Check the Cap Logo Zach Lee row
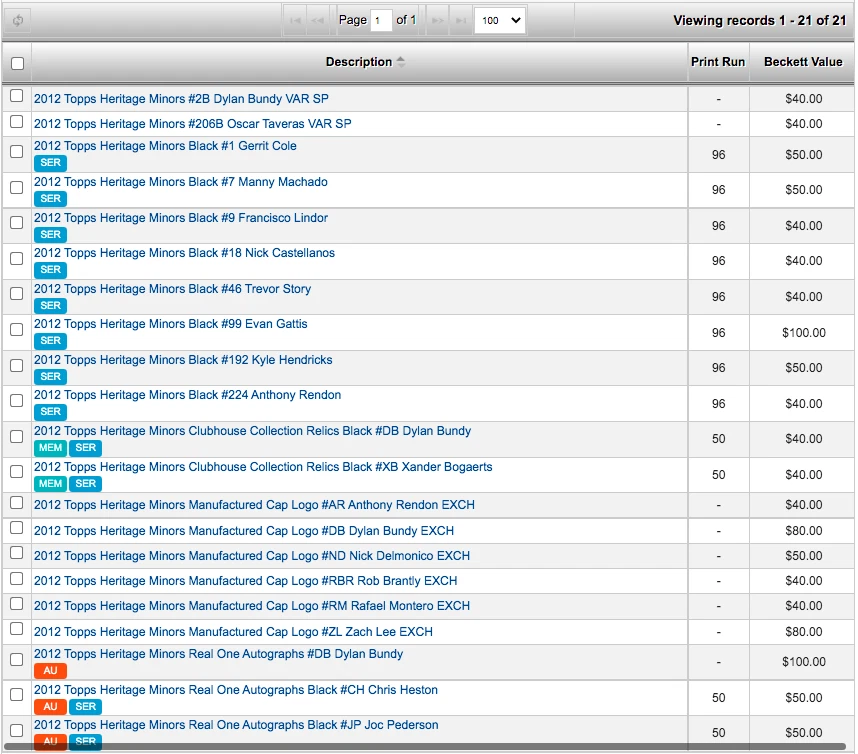This screenshot has height=754, width=858. click(17, 629)
